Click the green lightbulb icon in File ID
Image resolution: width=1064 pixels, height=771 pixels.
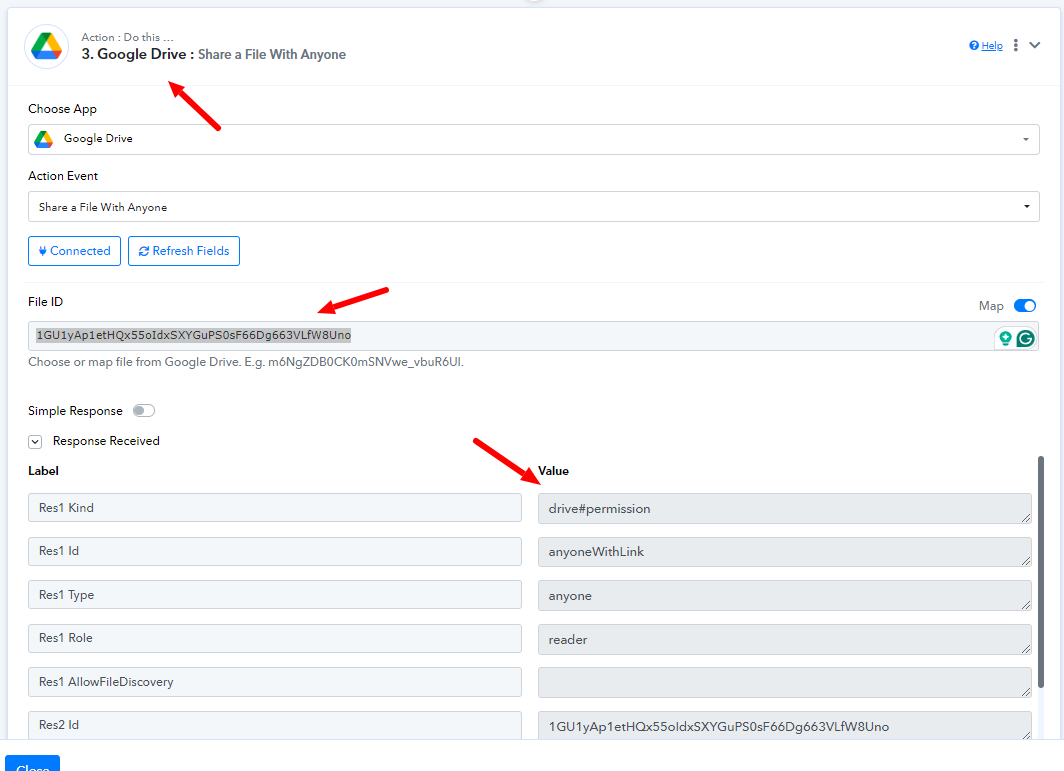[x=1005, y=338]
